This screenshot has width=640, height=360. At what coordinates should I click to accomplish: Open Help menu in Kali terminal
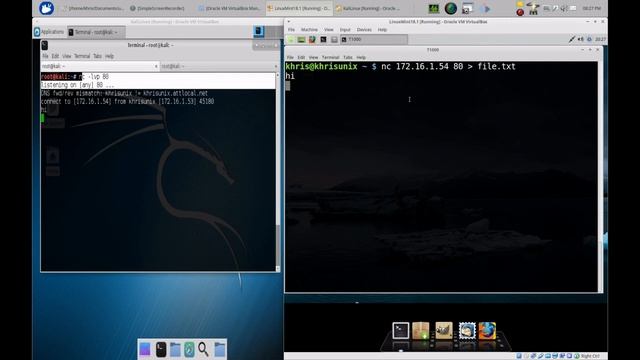coord(109,56)
